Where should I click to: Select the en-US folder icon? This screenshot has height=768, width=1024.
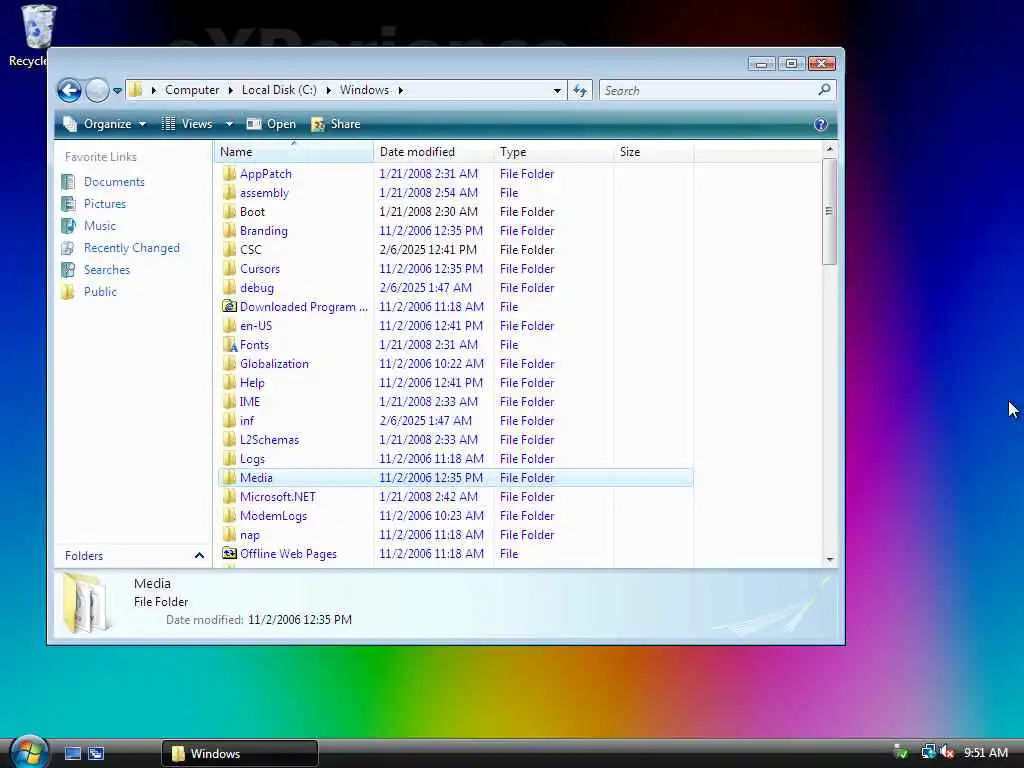click(x=229, y=325)
